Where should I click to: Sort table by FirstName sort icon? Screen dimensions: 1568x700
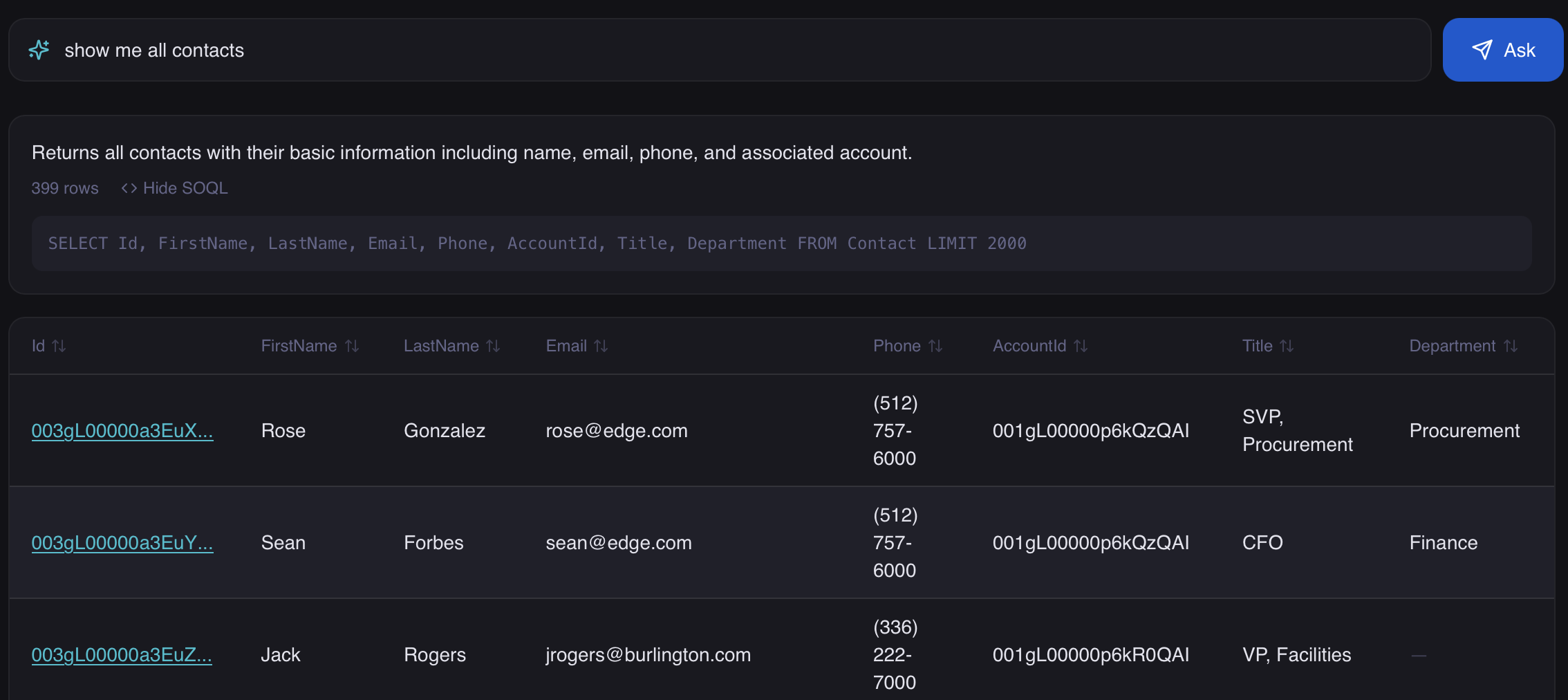(x=352, y=346)
